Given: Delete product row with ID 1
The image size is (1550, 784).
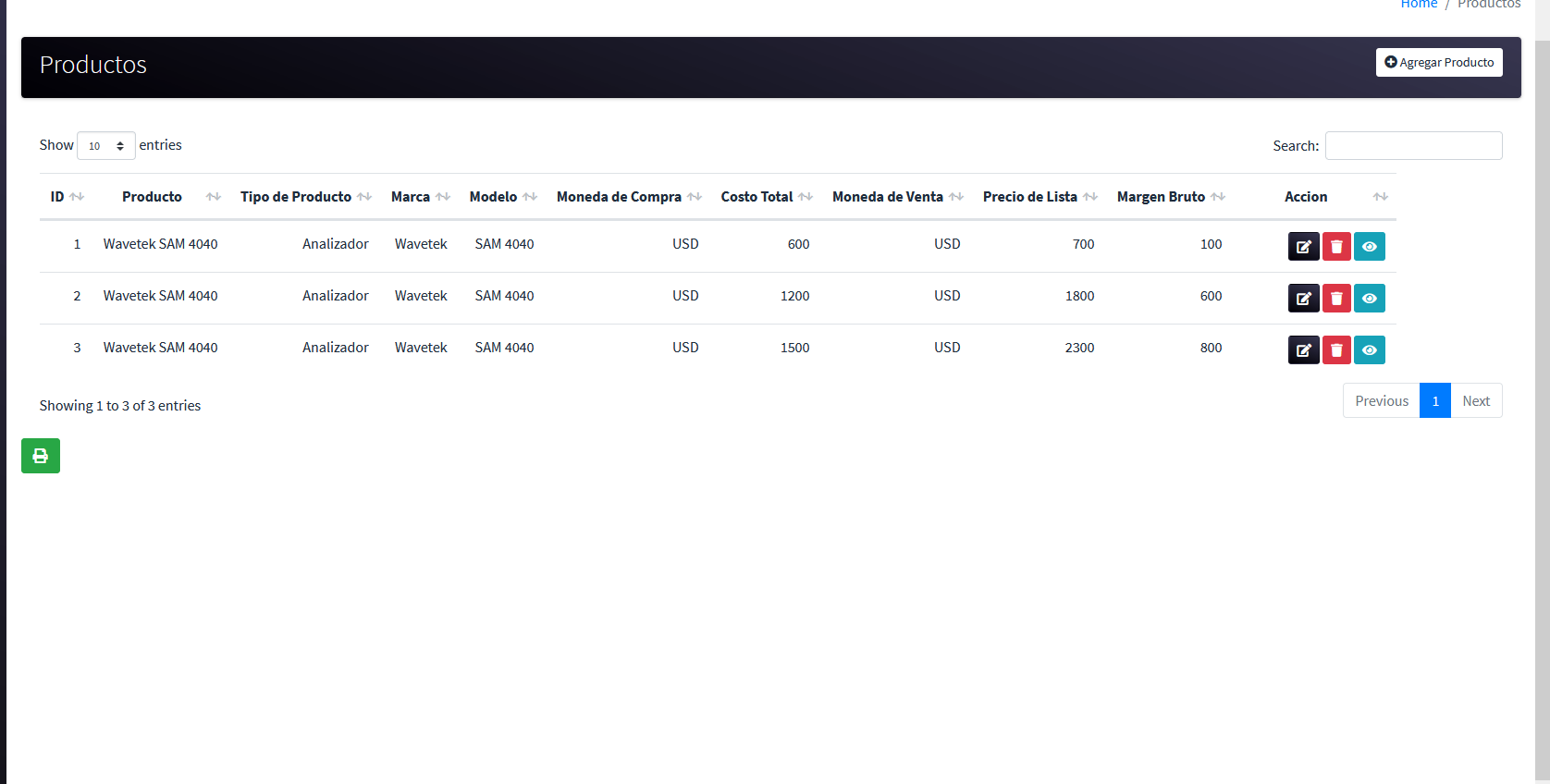Looking at the screenshot, I should click(x=1336, y=247).
